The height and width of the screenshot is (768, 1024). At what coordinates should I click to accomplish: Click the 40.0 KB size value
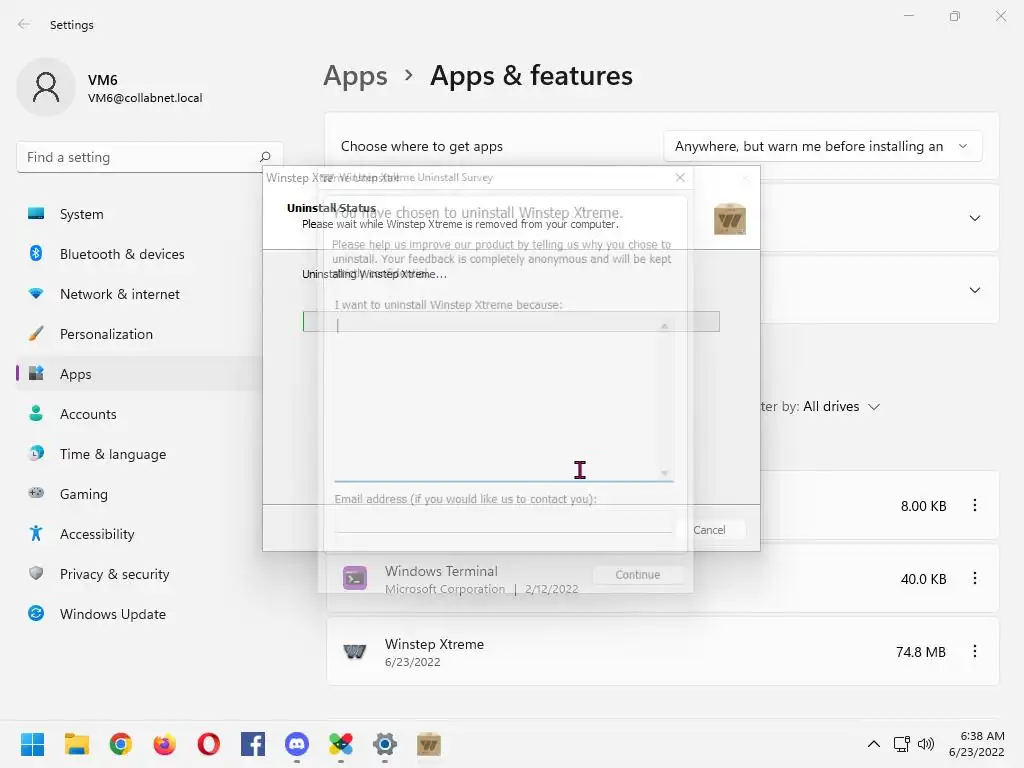(x=923, y=579)
